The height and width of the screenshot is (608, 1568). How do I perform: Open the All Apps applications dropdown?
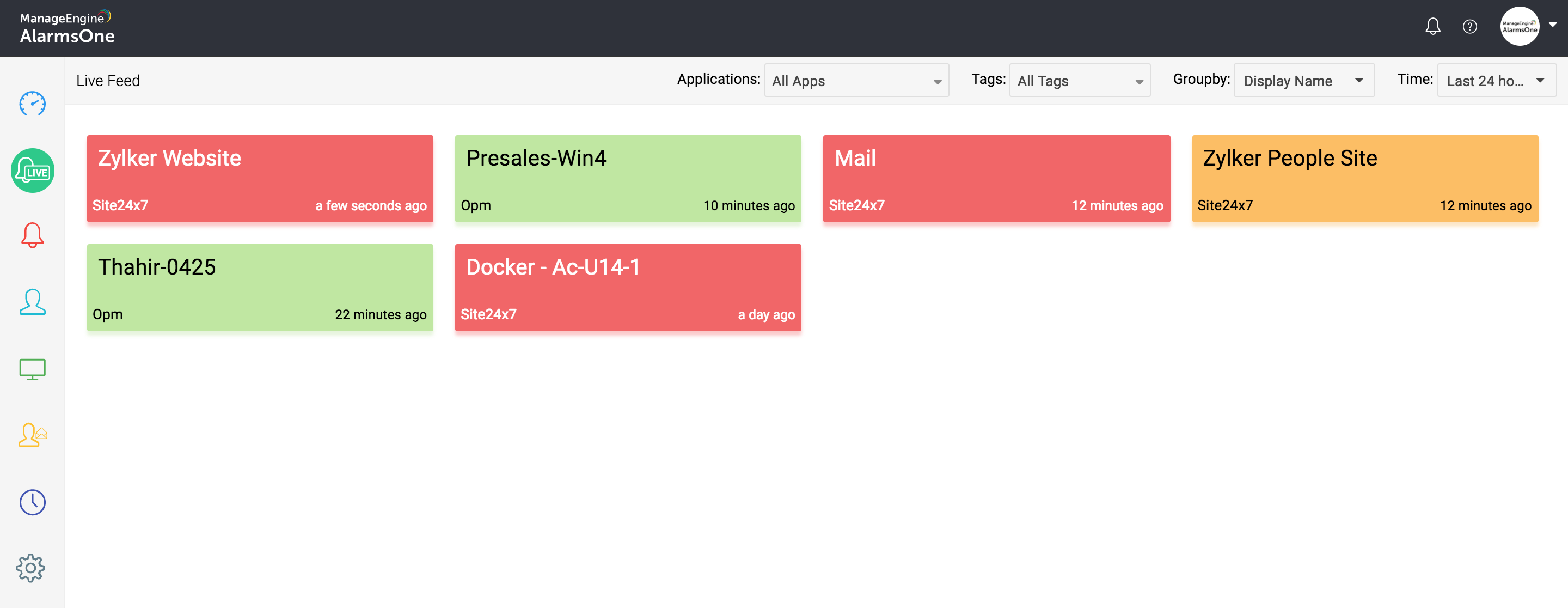tap(856, 80)
